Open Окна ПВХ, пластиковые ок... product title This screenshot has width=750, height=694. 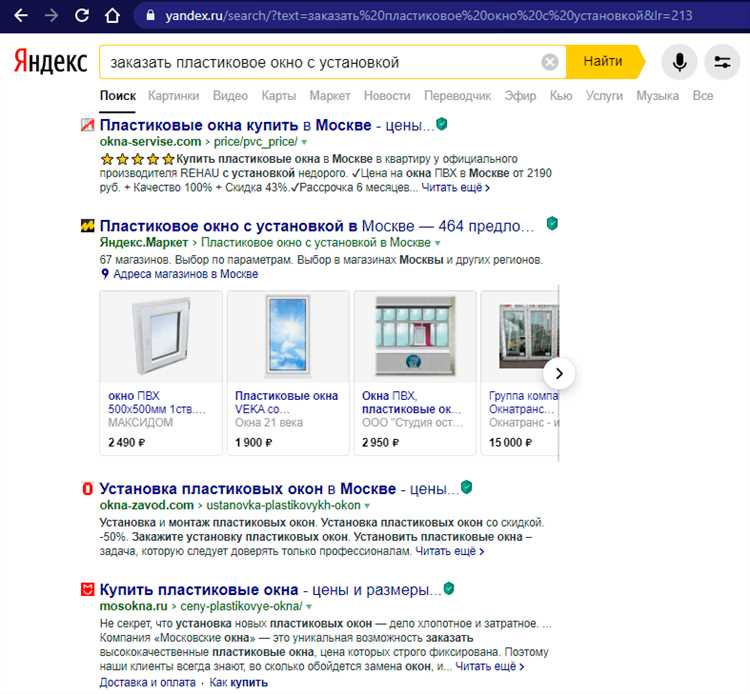tap(411, 402)
